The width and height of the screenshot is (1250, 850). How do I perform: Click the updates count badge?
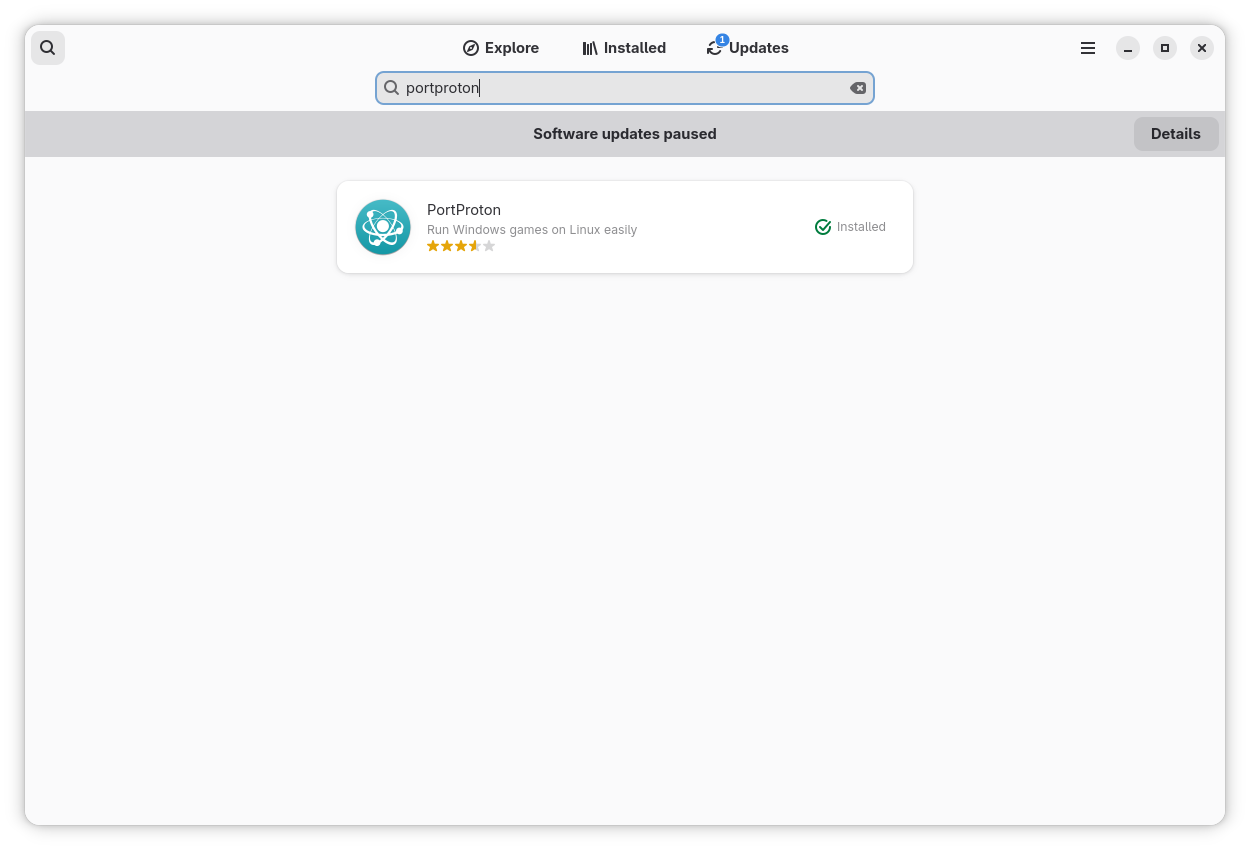click(x=722, y=40)
